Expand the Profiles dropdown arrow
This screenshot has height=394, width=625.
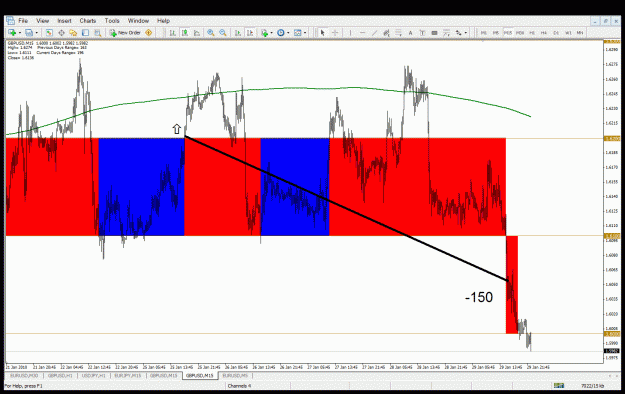pyautogui.click(x=36, y=33)
